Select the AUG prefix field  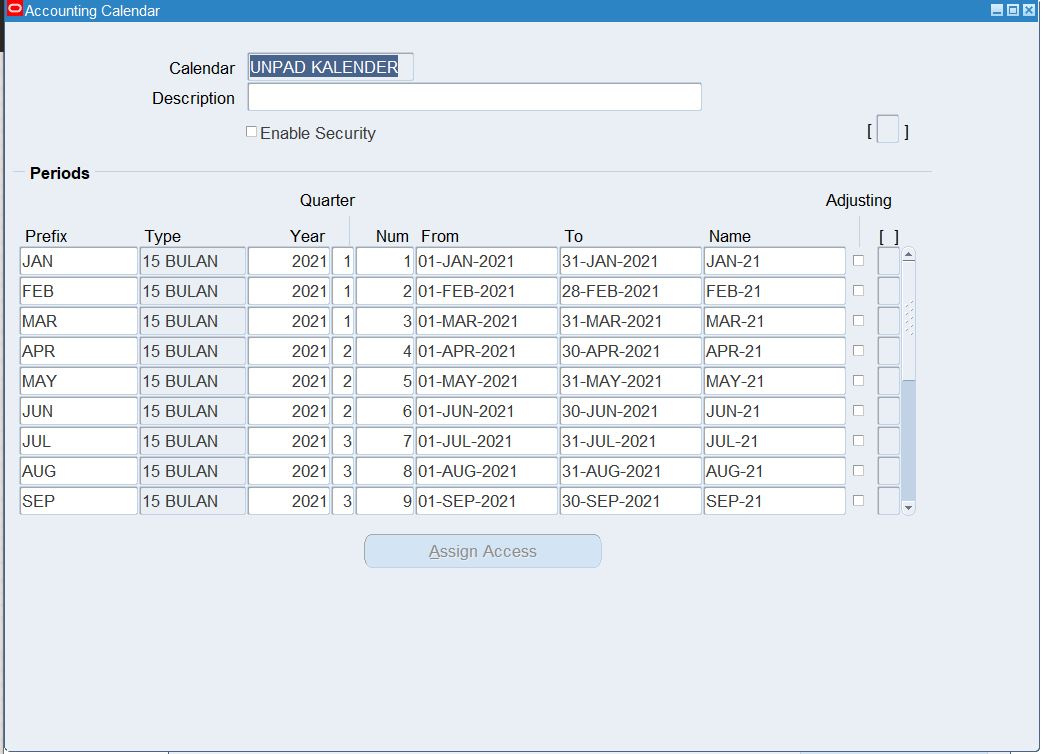tap(79, 471)
